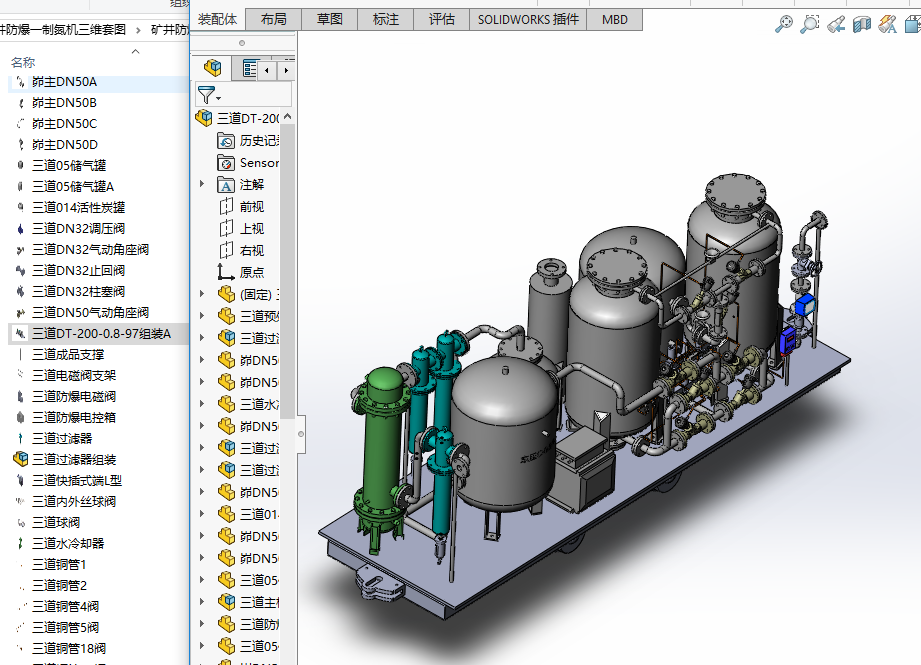Select the 评估 evaluate tab
This screenshot has height=665, width=921.
441,19
